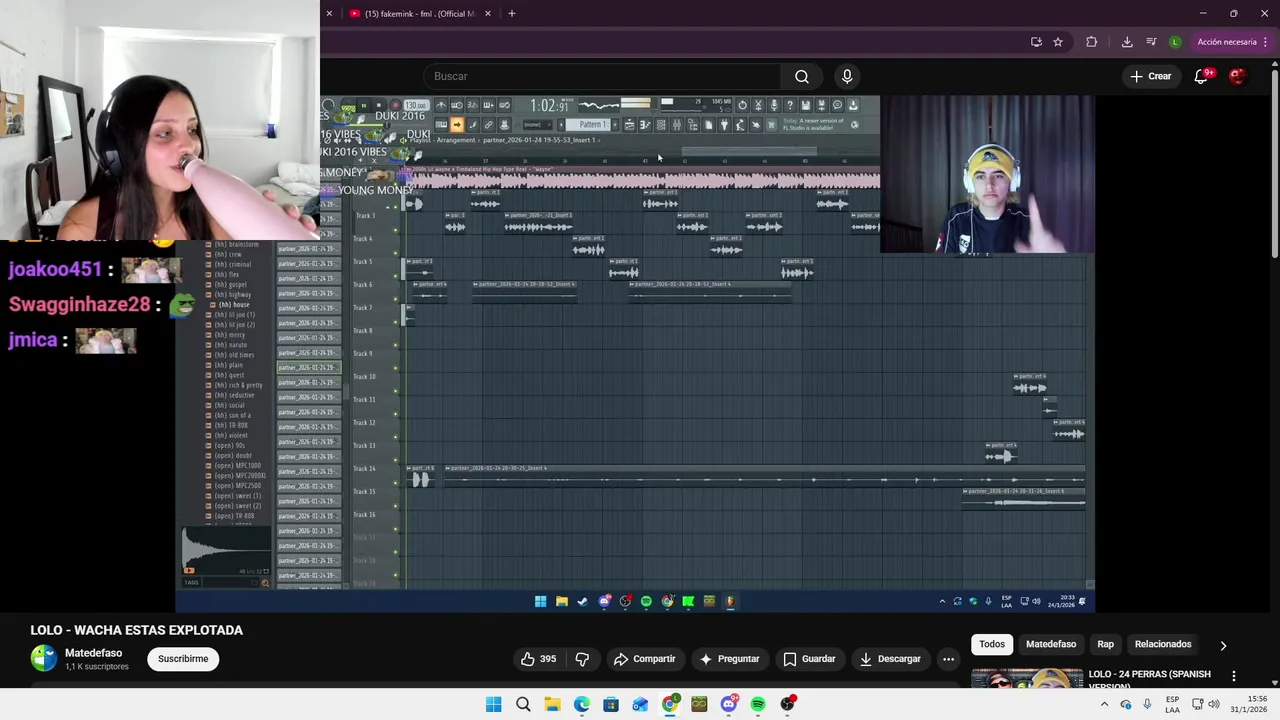Toggle FL Studio loop recording icon
The image size is (1280, 720).
504,104
